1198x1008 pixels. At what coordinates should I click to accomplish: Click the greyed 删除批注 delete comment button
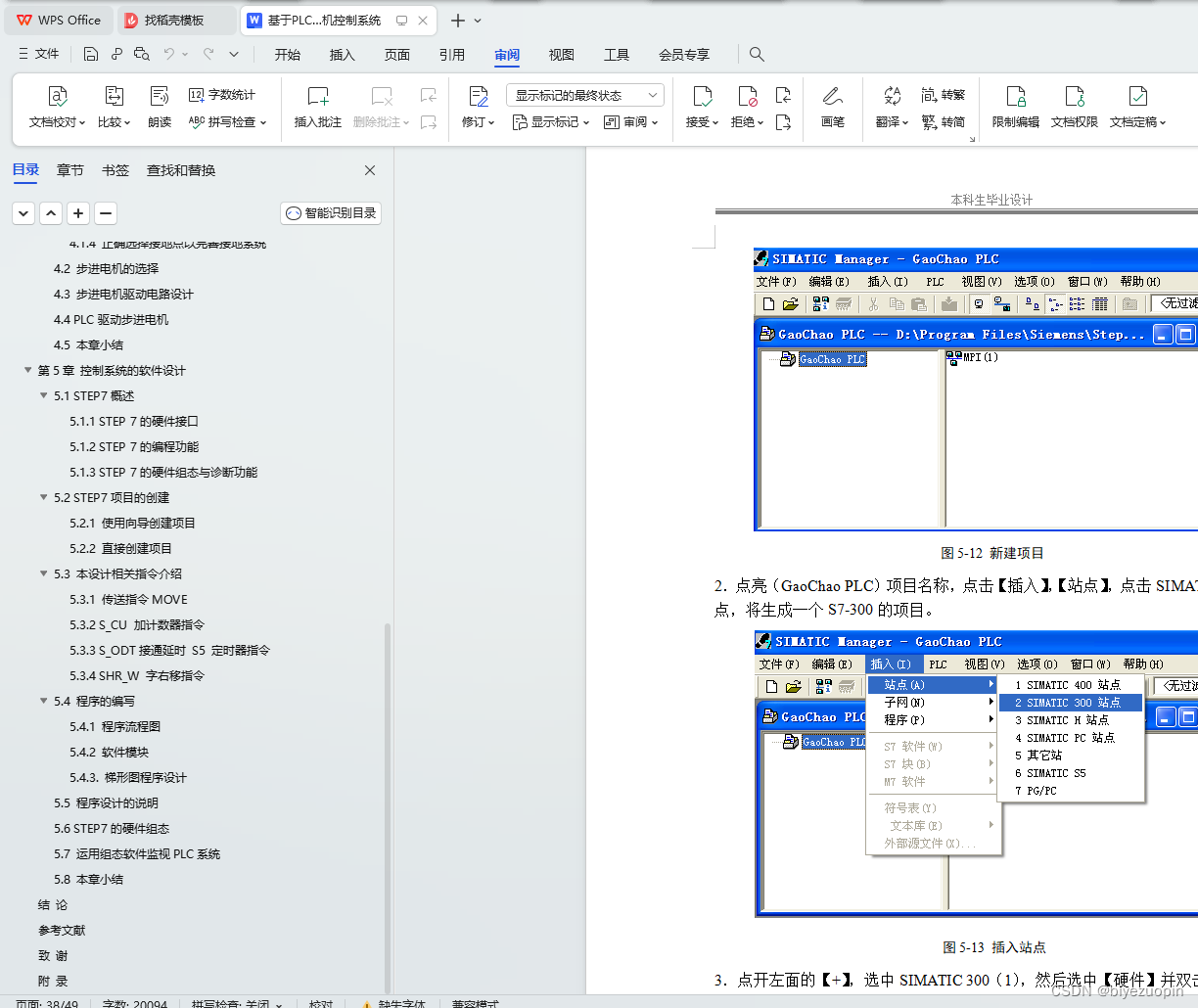click(381, 107)
